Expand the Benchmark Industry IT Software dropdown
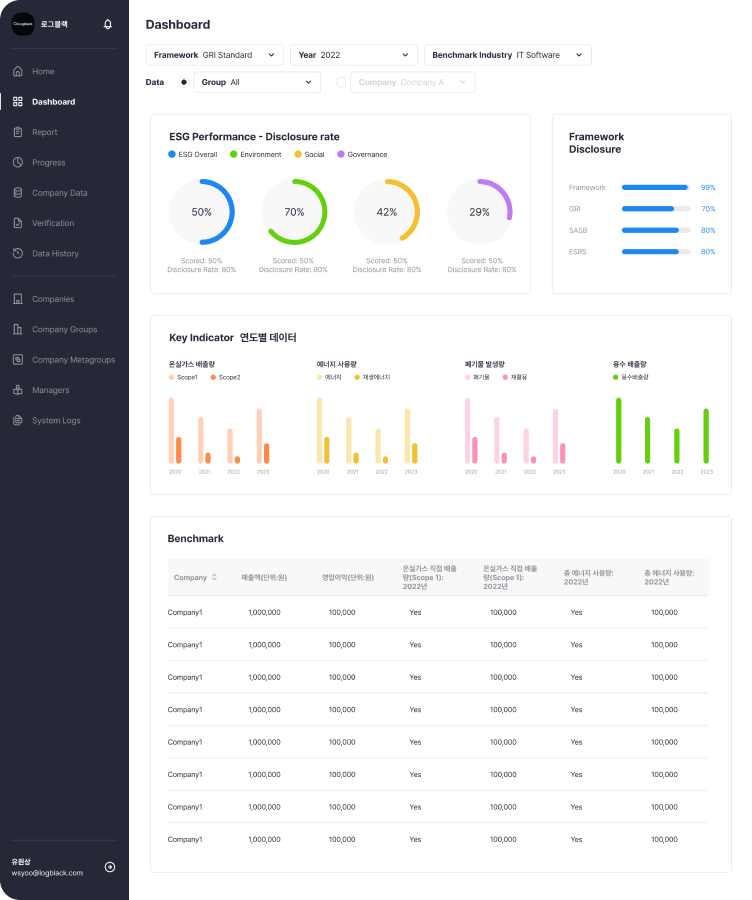 pyautogui.click(x=507, y=55)
